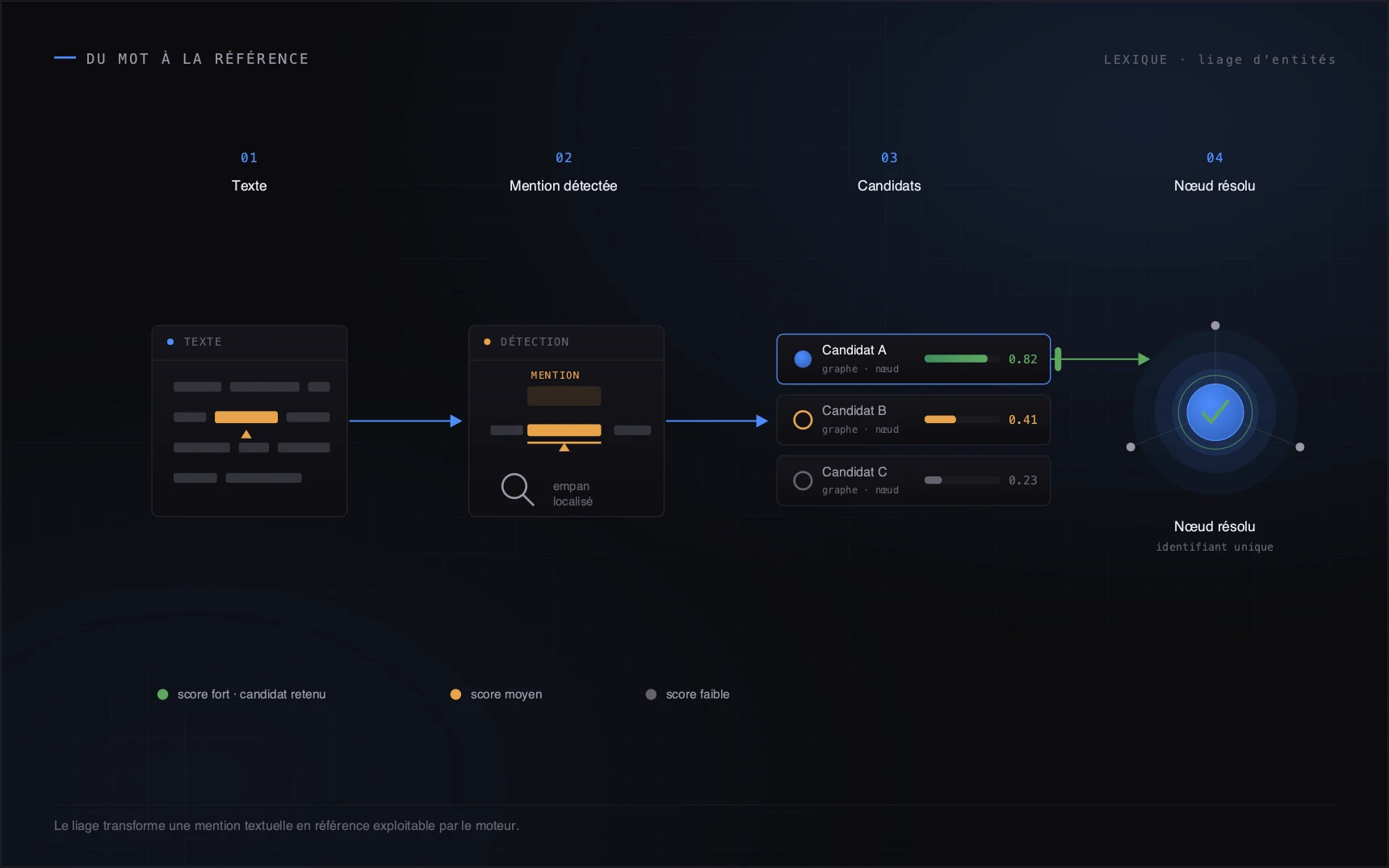Click the green 0.82 score bar
This screenshot has height=868, width=1389.
click(956, 359)
